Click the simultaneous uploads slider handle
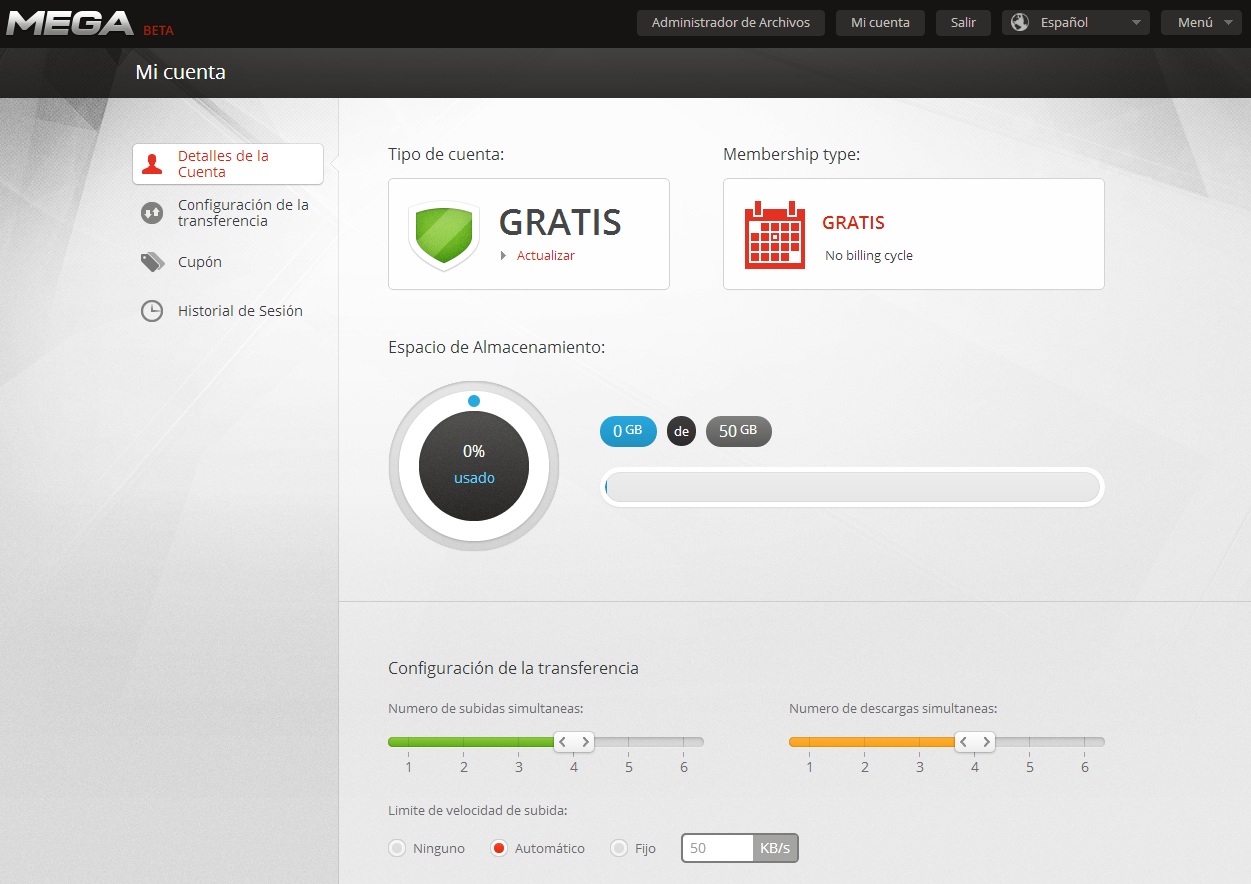 574,742
